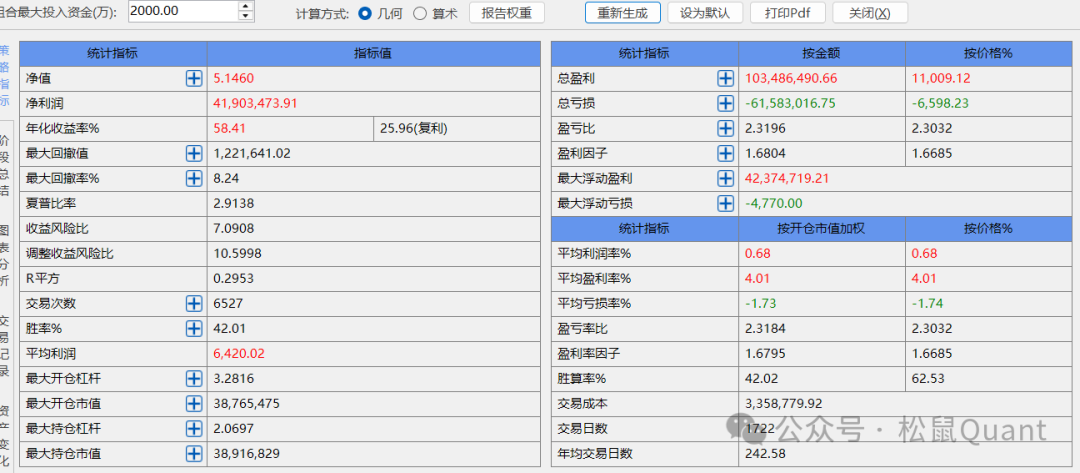The height and width of the screenshot is (473, 1080).
Task: Open the 报告权重 settings button
Action: point(506,13)
